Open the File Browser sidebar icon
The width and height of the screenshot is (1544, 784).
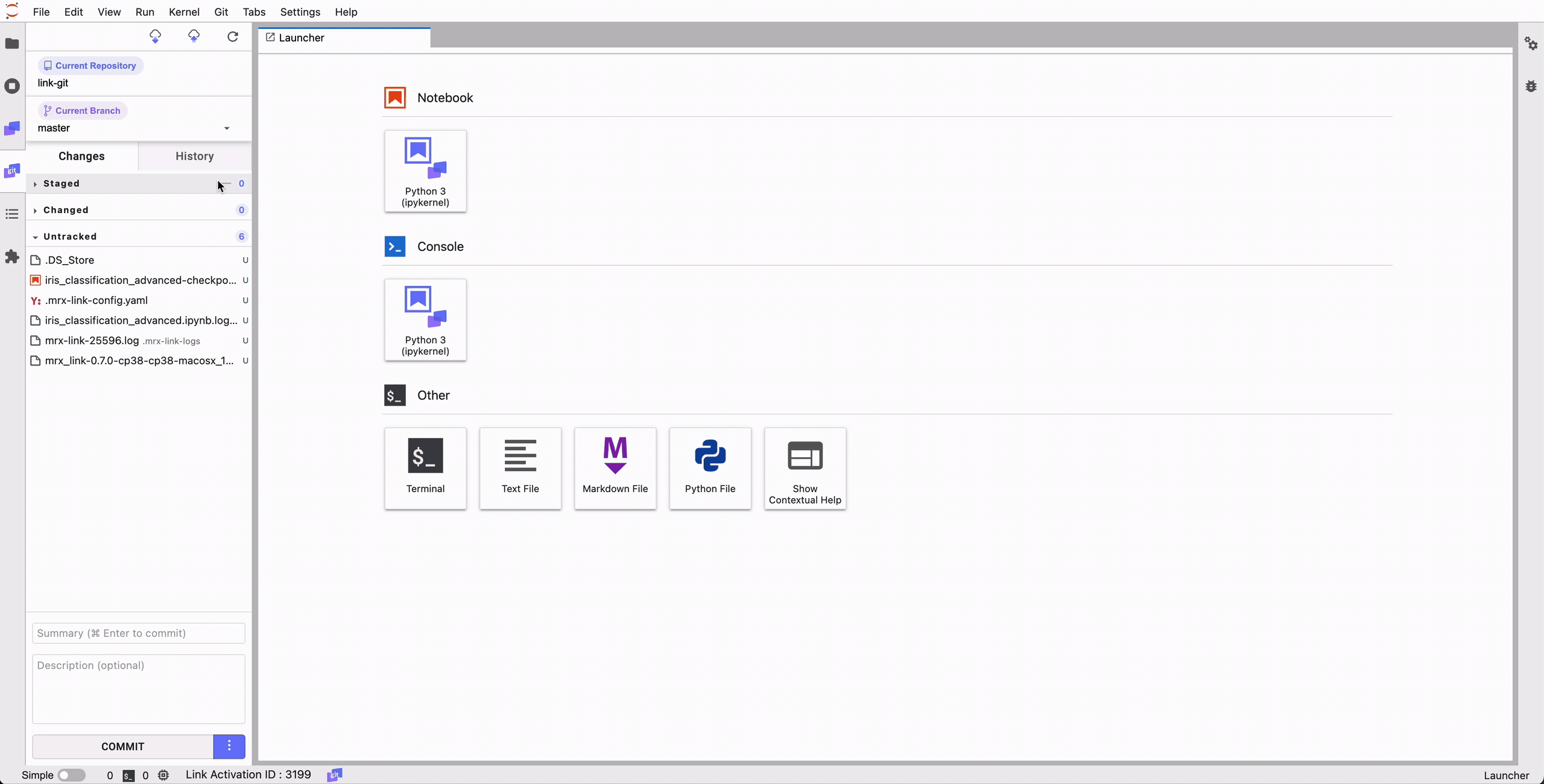(x=12, y=43)
